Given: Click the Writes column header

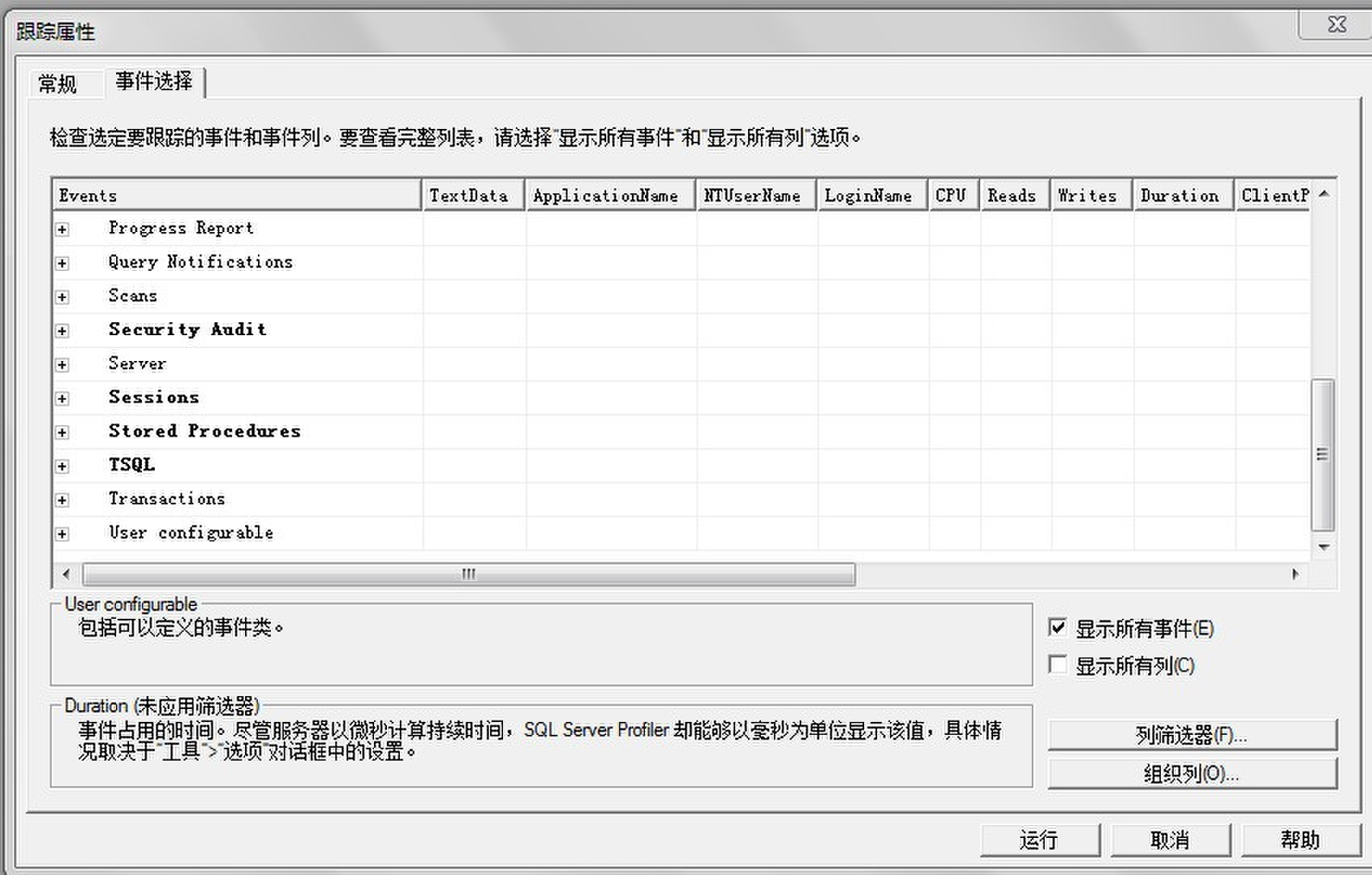Looking at the screenshot, I should pos(1092,196).
